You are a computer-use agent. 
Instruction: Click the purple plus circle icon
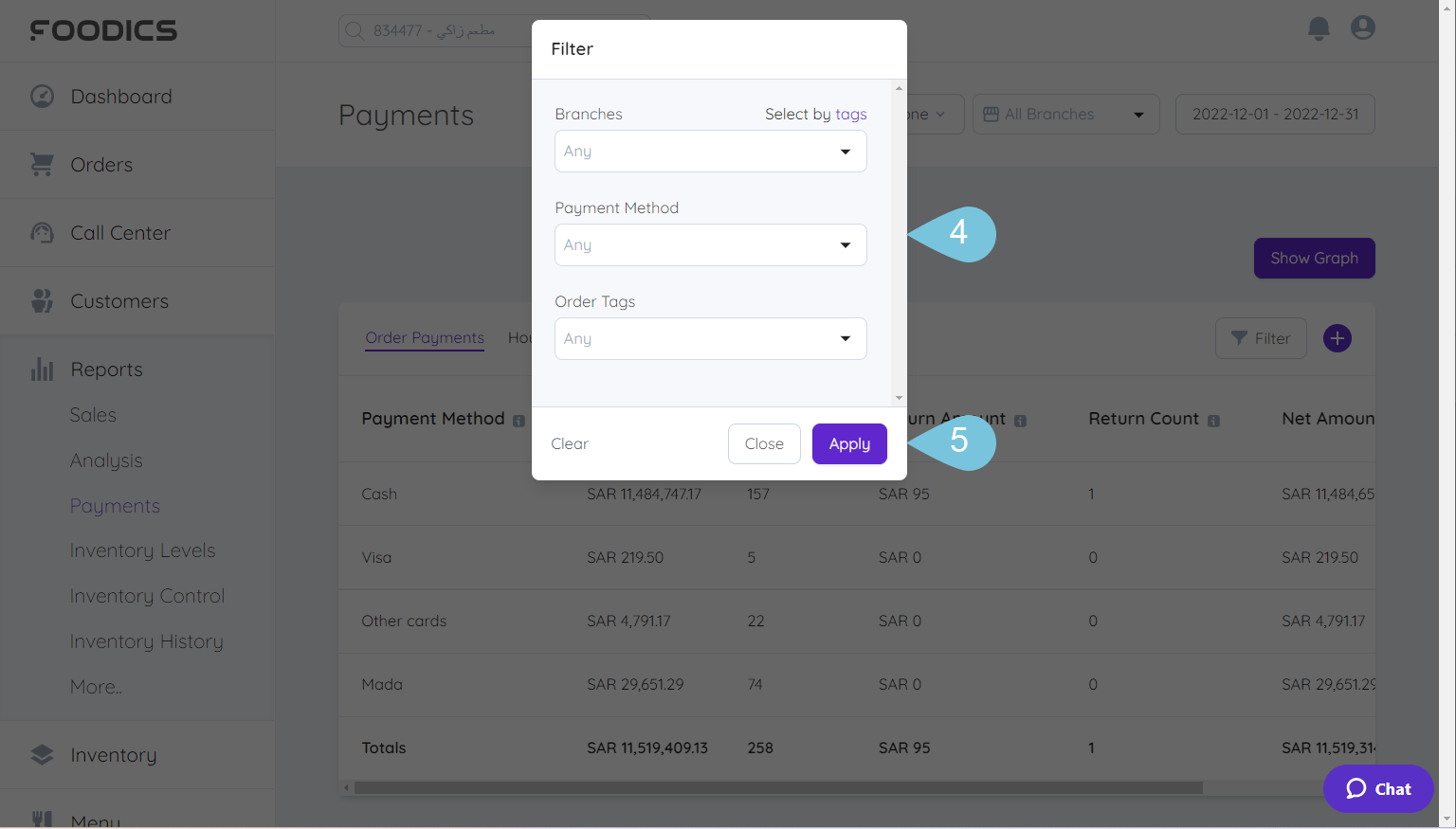tap(1338, 338)
